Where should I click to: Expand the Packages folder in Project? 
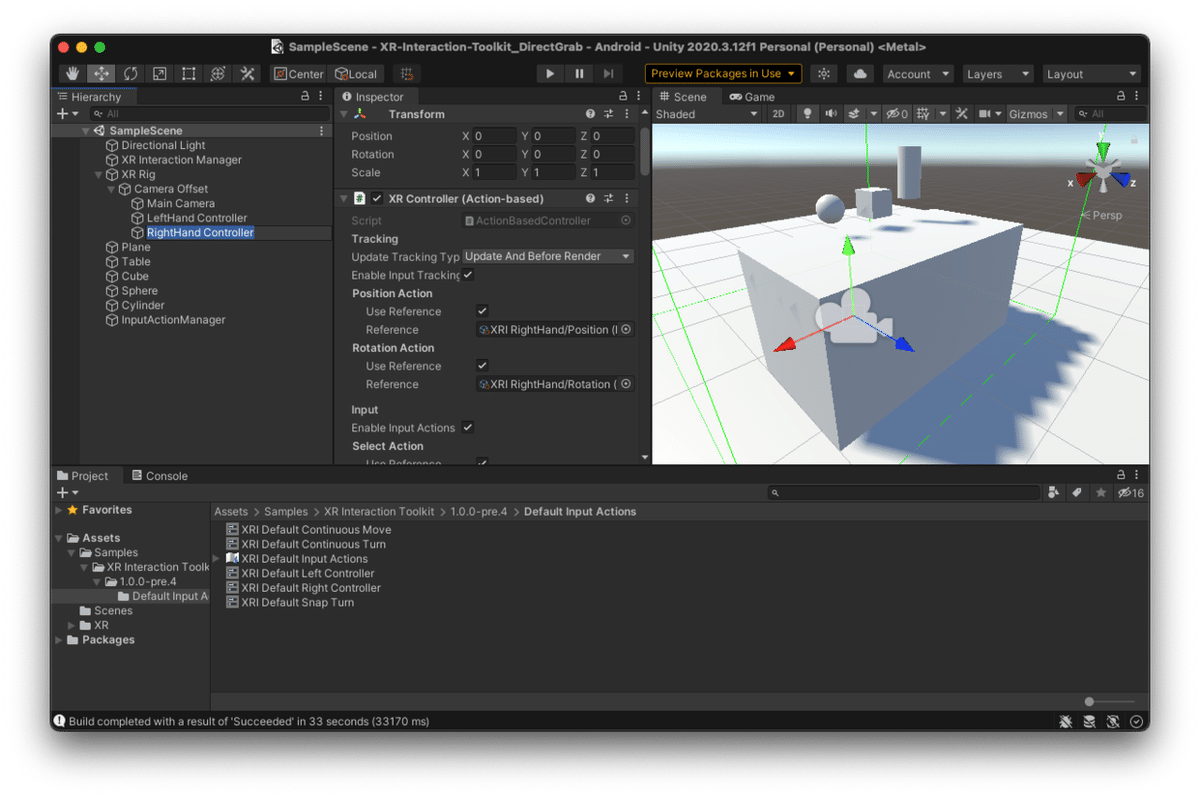click(x=59, y=640)
